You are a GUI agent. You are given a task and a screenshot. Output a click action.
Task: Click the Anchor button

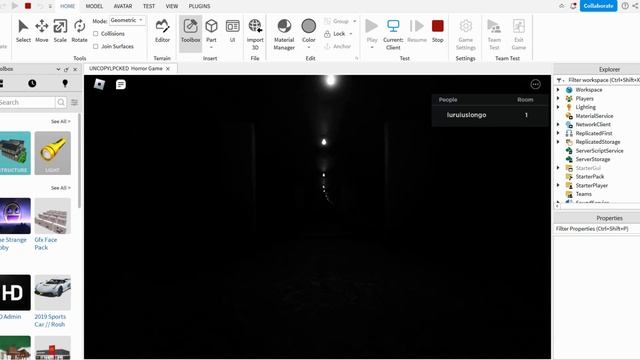point(338,47)
